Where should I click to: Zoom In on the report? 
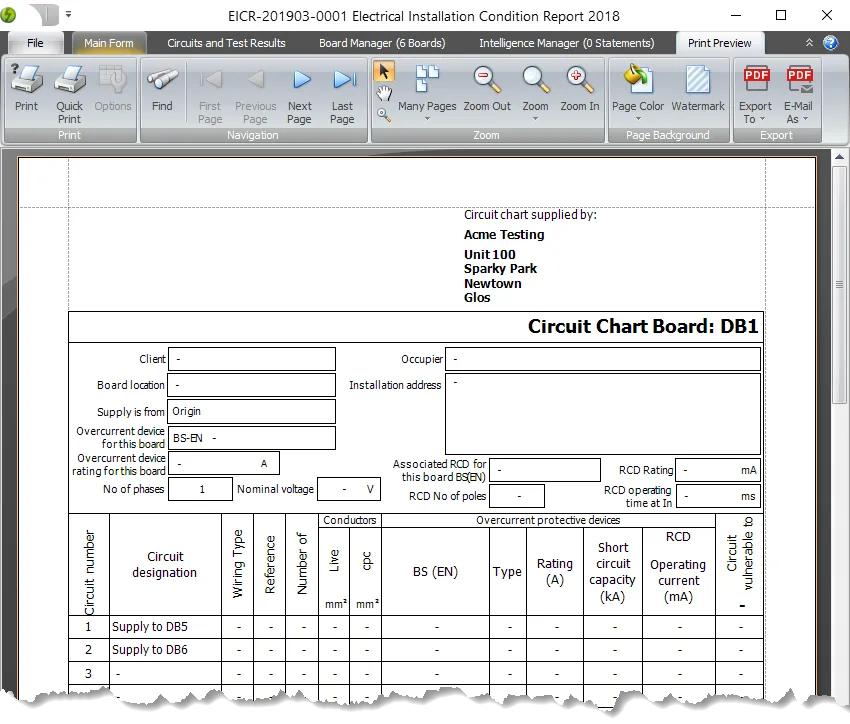(x=579, y=90)
